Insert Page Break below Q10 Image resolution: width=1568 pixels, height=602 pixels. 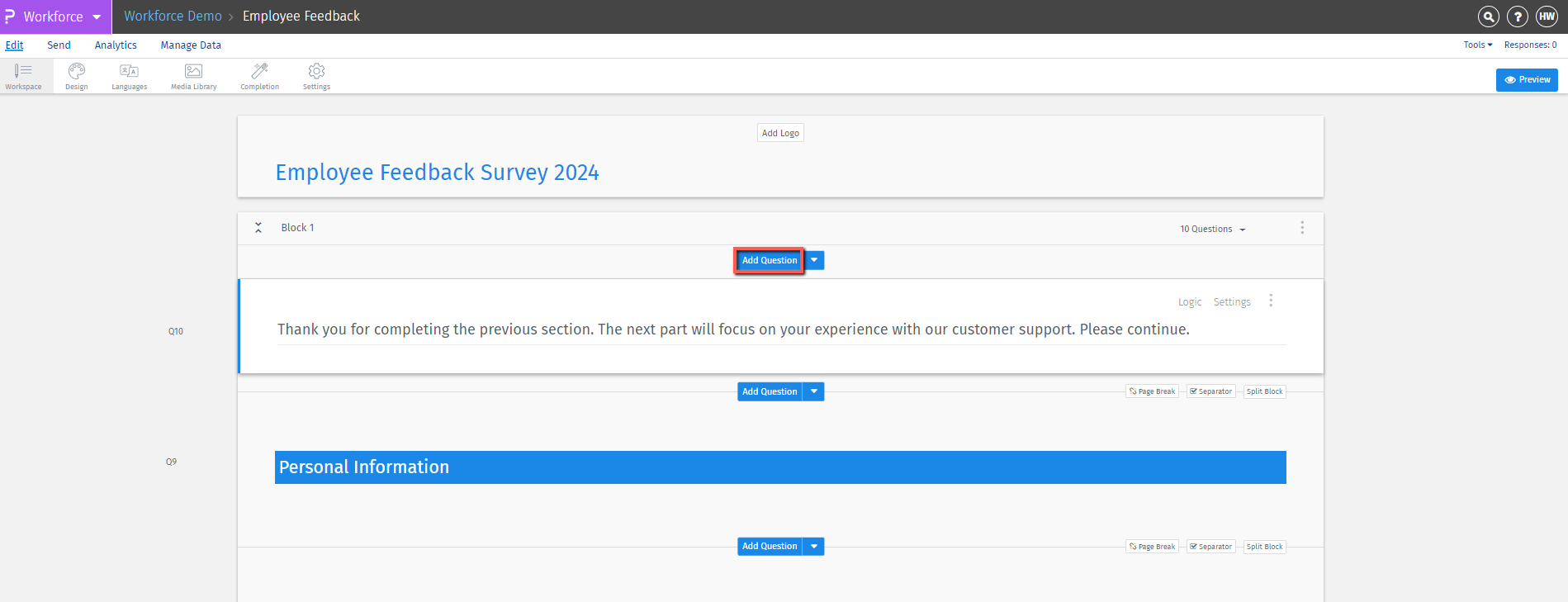1152,391
